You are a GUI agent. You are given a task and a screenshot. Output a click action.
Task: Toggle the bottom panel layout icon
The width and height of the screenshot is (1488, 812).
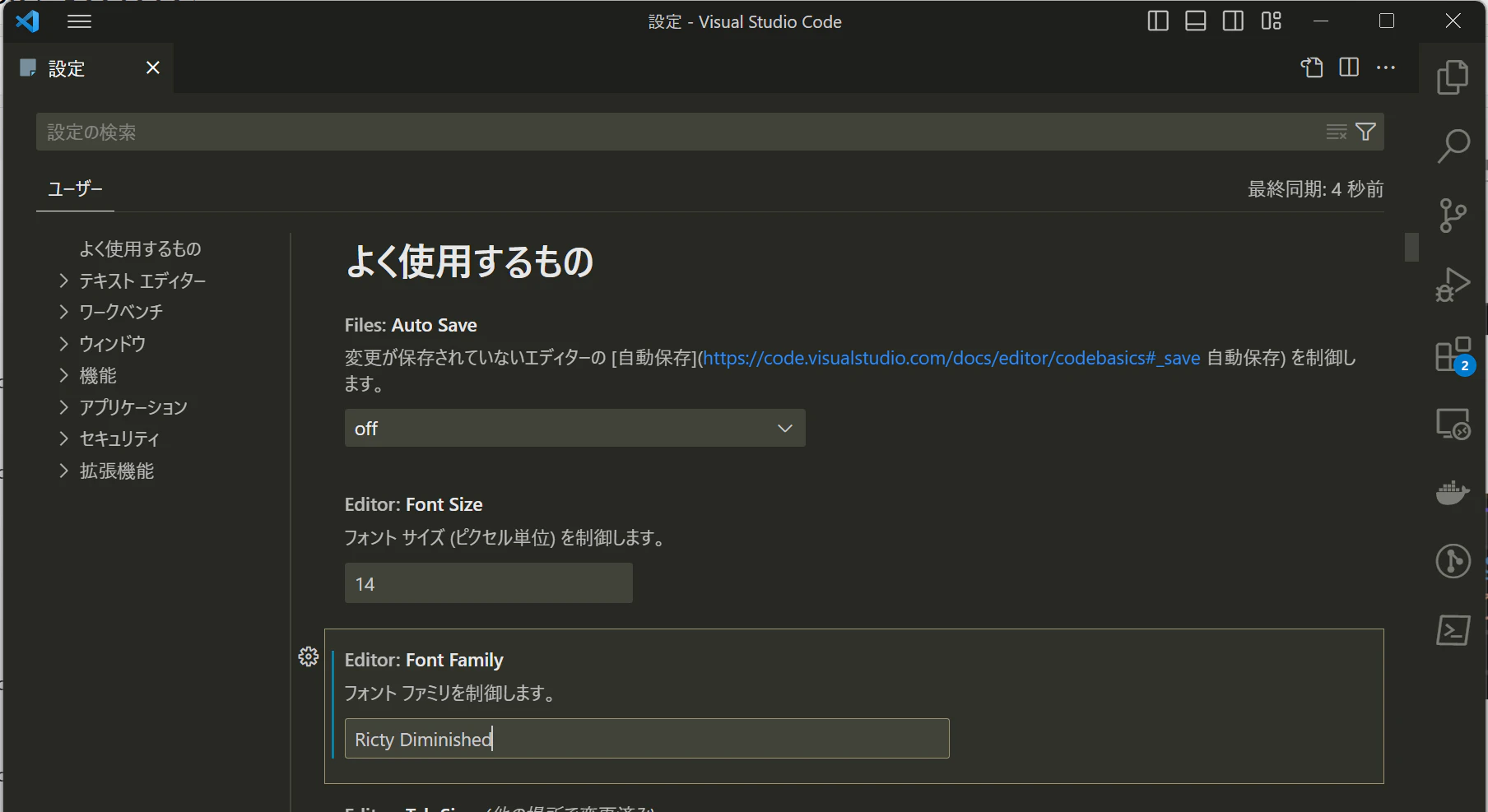point(1195,21)
